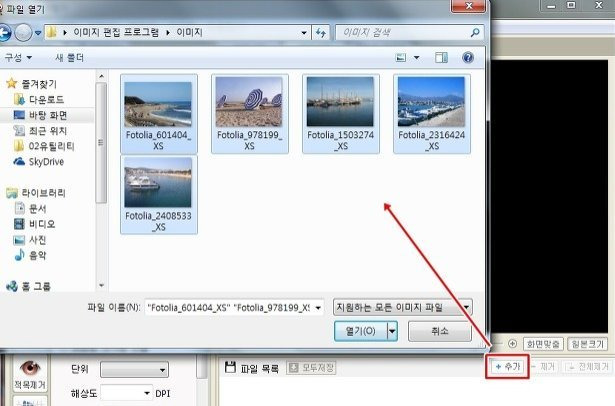615x406 pixels.
Task: Select the 적목제거 red-eye removal tool
Action: pos(30,375)
